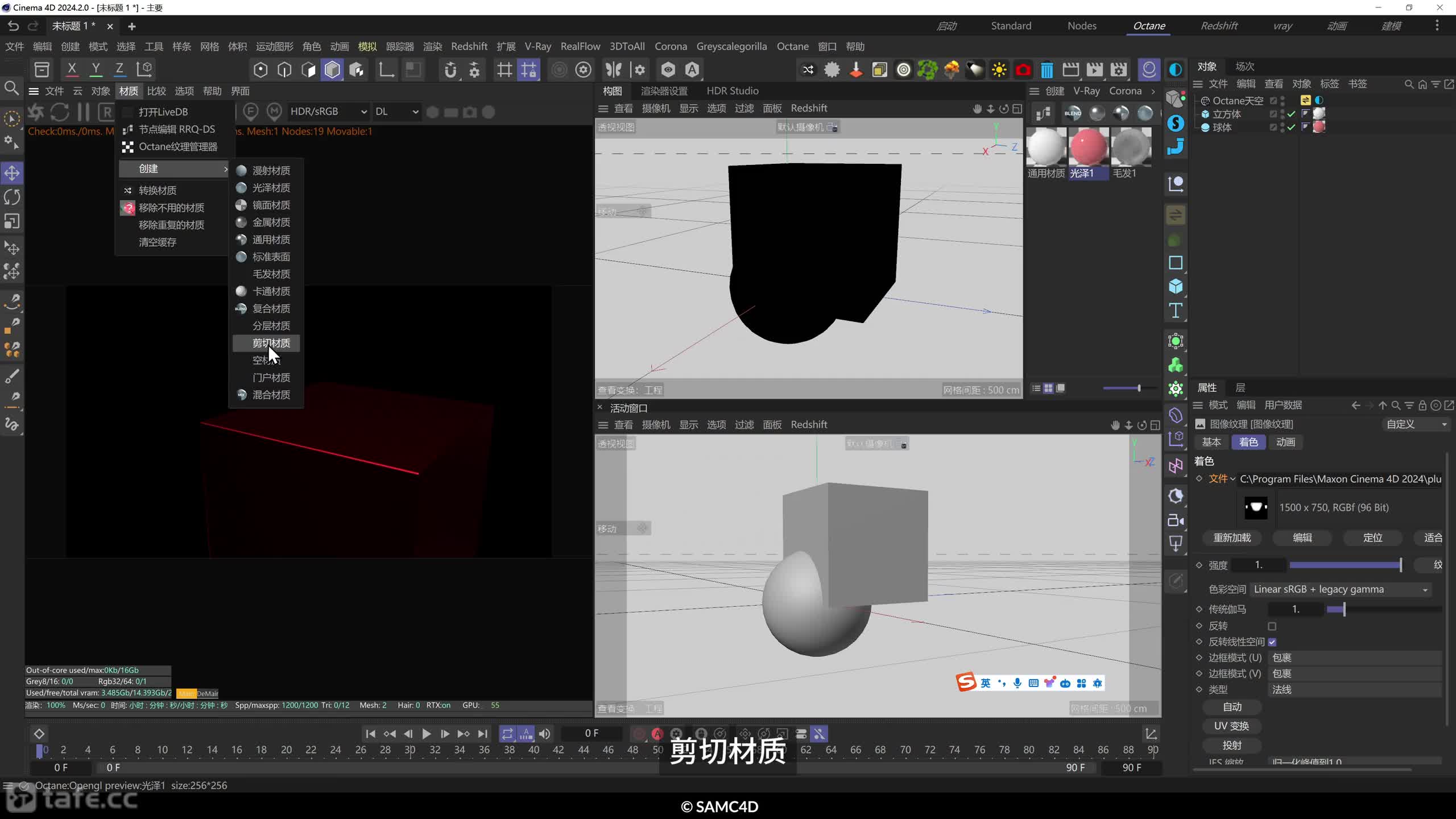The height and width of the screenshot is (819, 1456).
Task: Select the Rotate tool in left toolbar
Action: (12, 197)
